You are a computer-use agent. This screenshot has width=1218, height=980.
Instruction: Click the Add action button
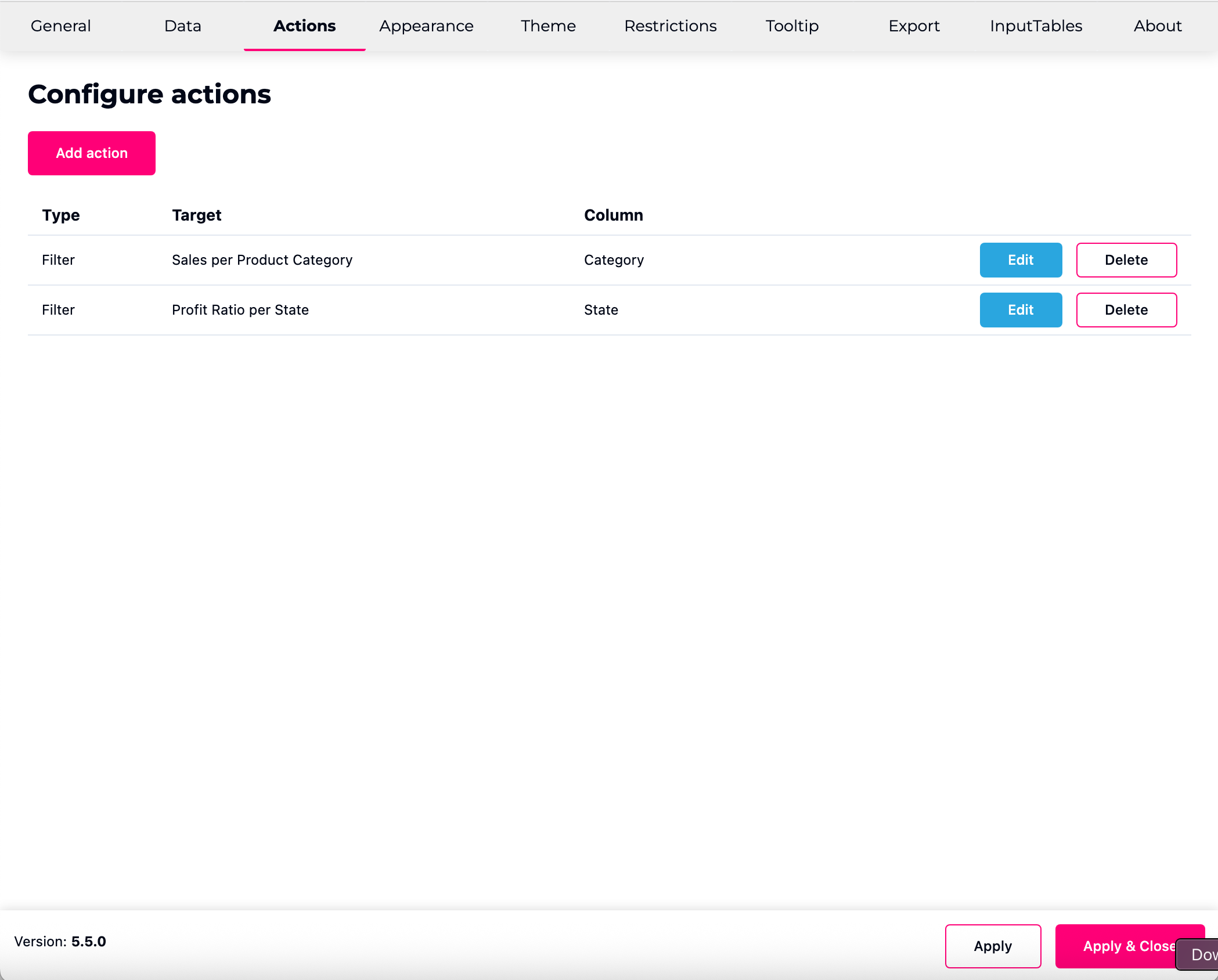click(x=92, y=153)
